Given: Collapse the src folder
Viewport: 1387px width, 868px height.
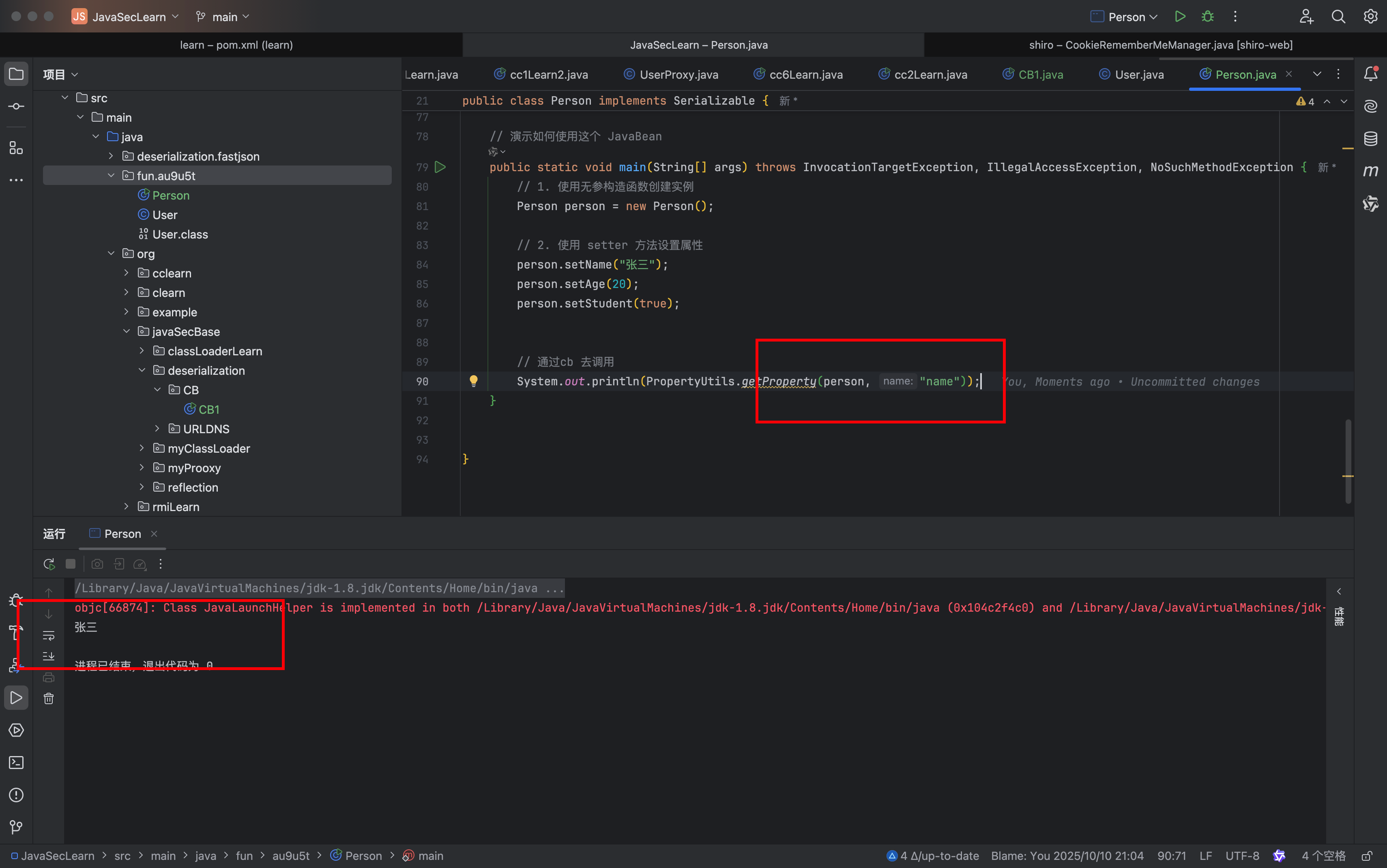Looking at the screenshot, I should [x=65, y=98].
